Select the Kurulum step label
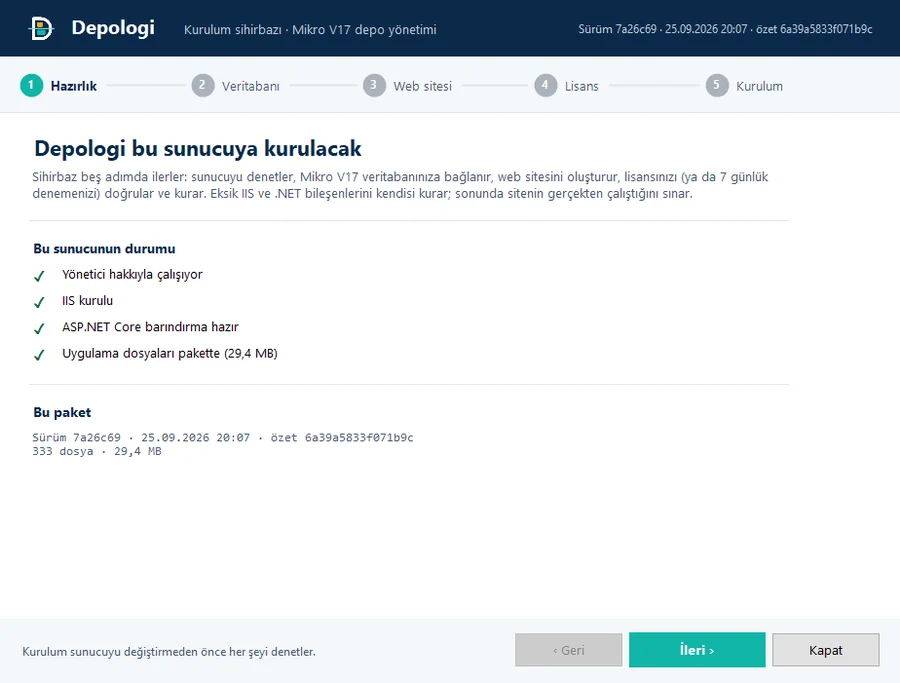 (759, 86)
